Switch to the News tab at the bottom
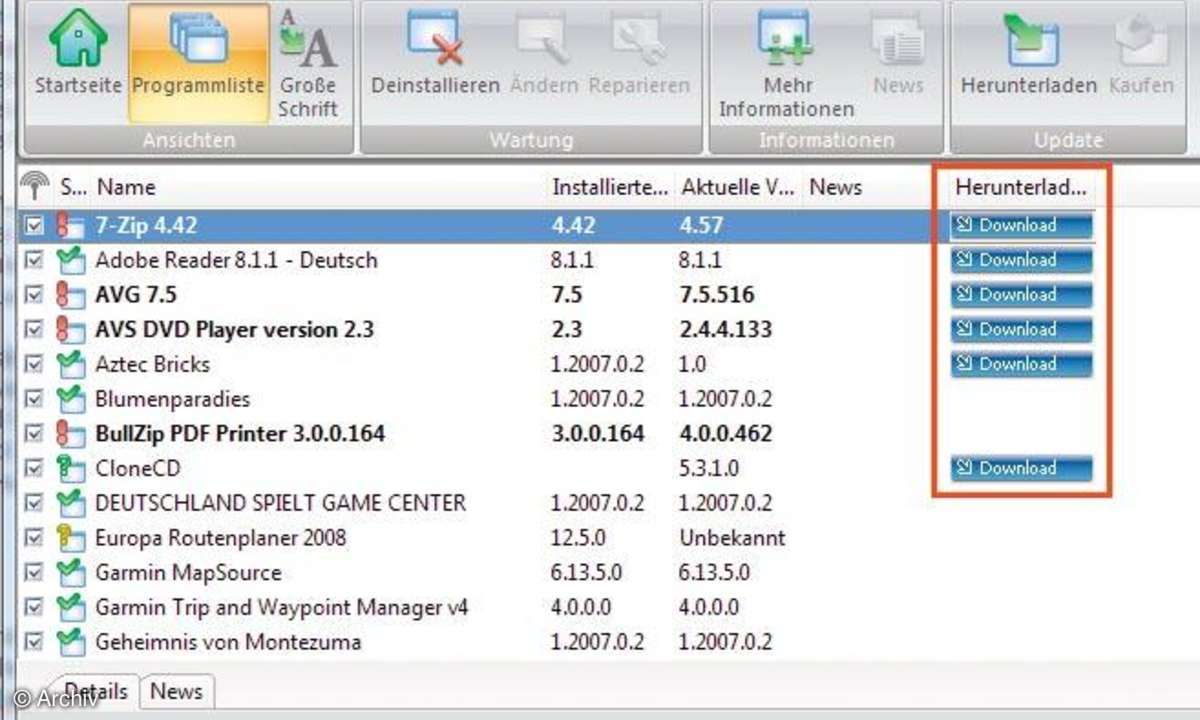Screen dimensions: 1200x720 [x=176, y=691]
